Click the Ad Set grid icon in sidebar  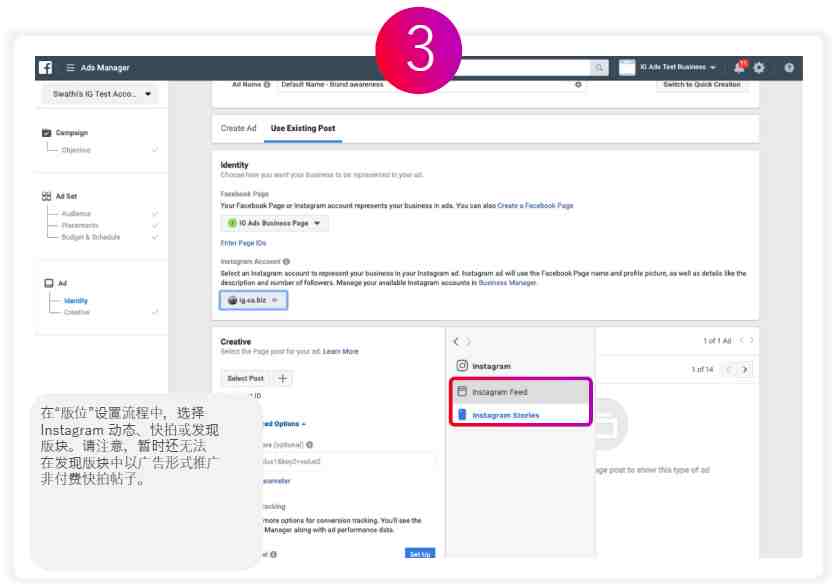click(x=46, y=196)
